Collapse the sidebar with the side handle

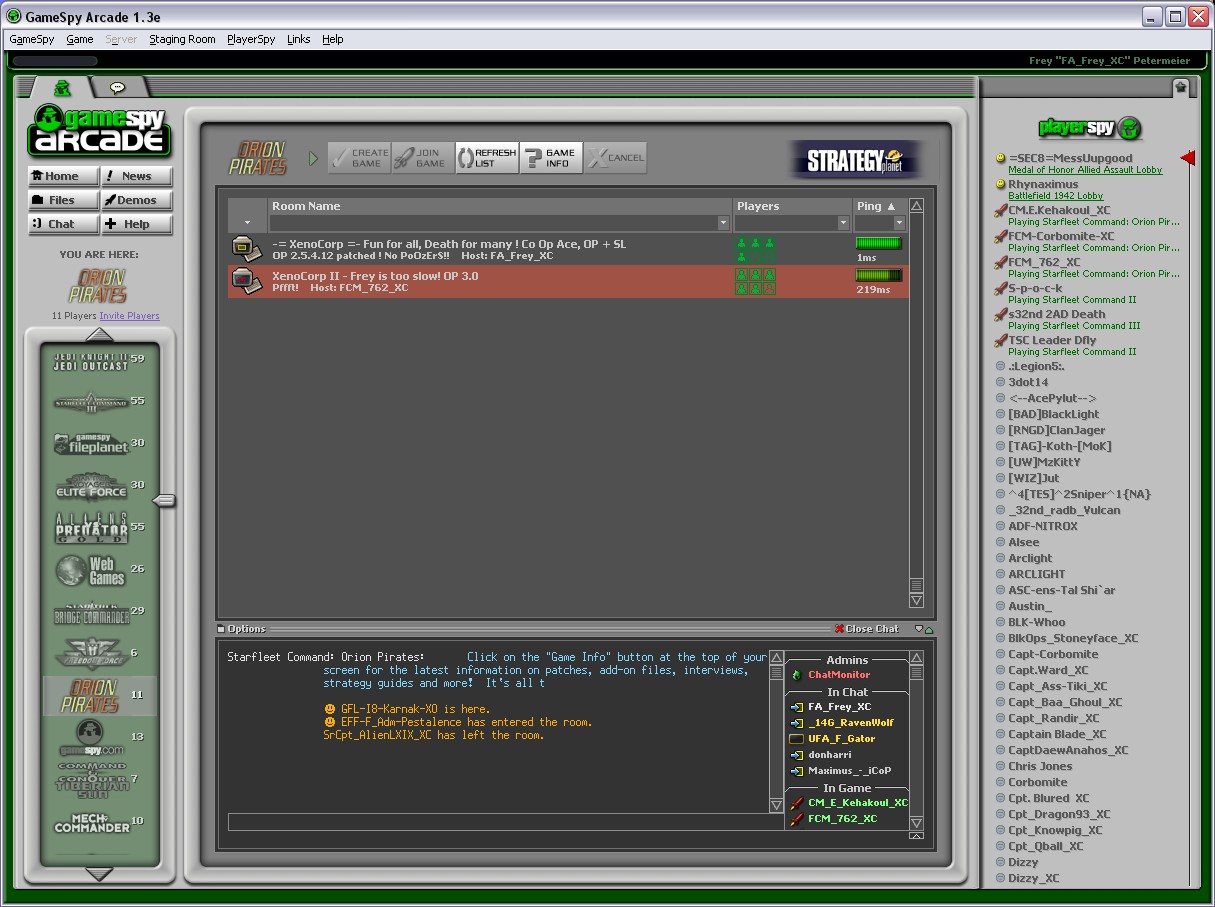click(x=165, y=500)
